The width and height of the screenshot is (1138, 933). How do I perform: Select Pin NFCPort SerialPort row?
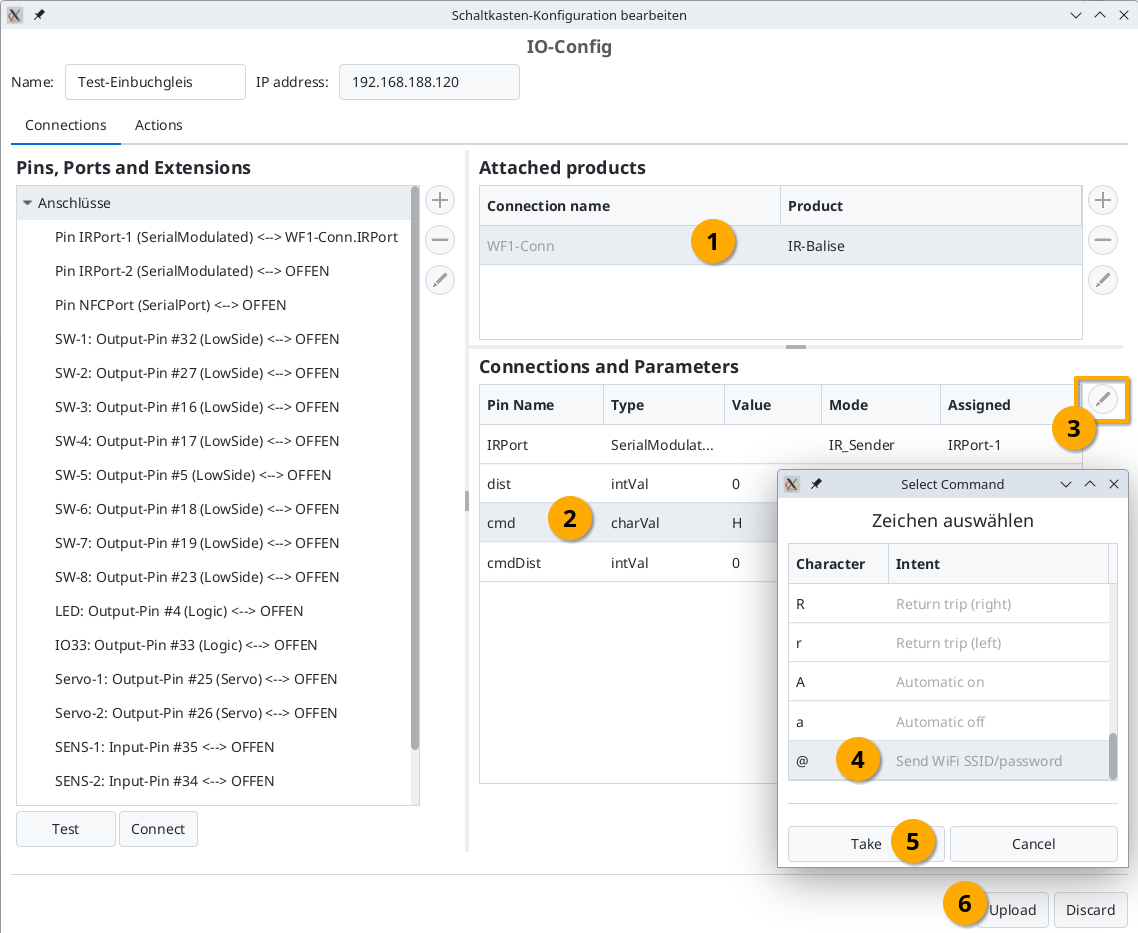pyautogui.click(x=213, y=305)
